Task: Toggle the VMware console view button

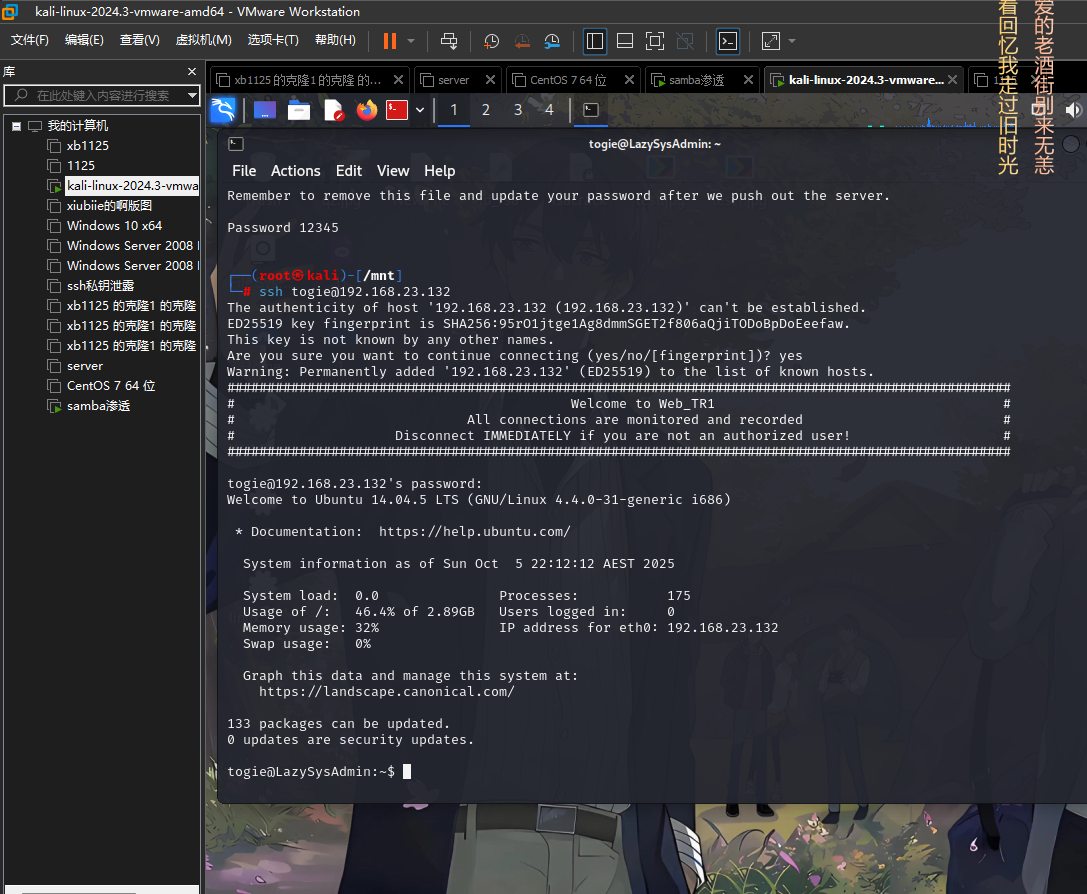Action: click(729, 41)
